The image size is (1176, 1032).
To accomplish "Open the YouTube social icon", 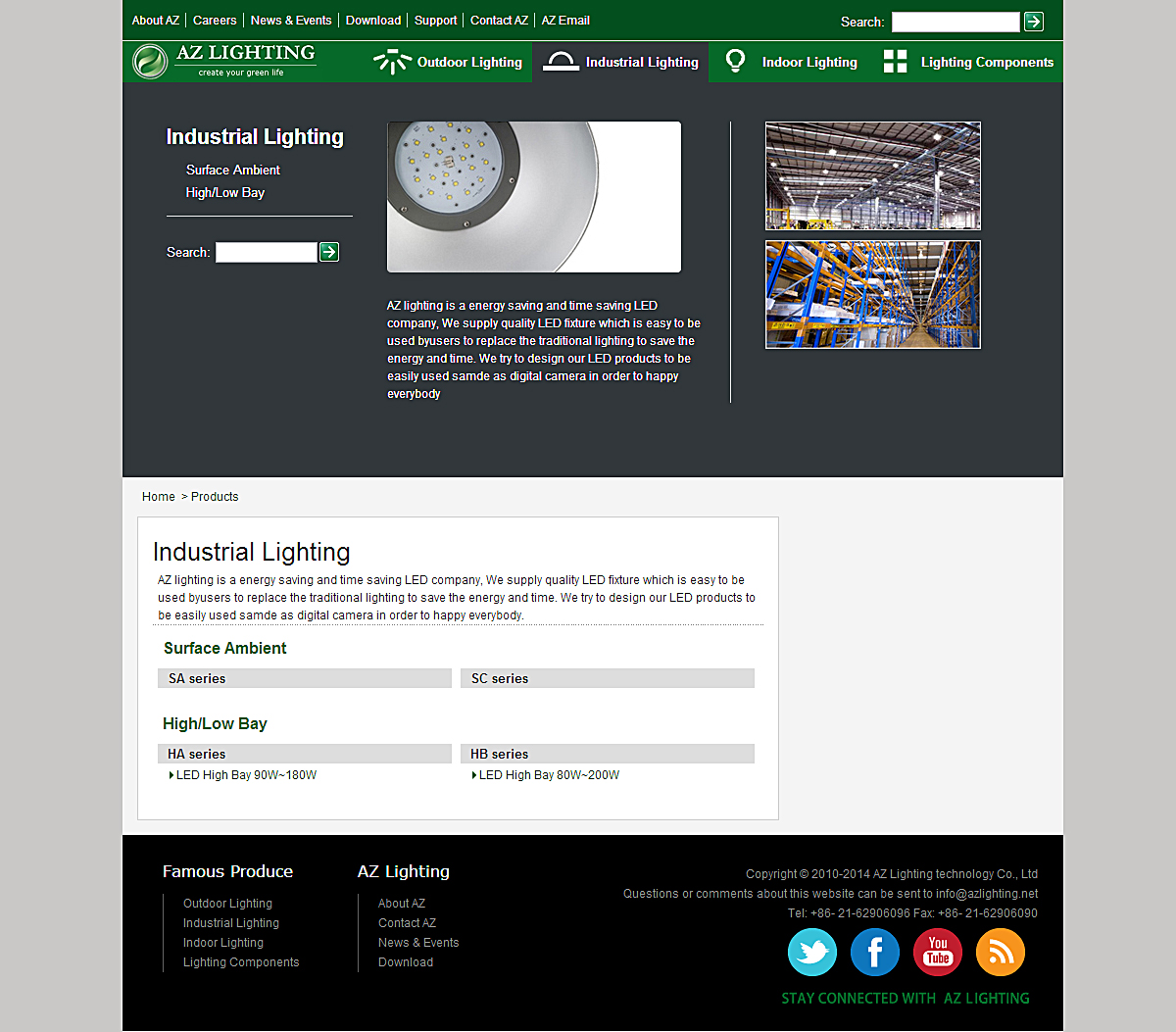I will pyautogui.click(x=938, y=952).
